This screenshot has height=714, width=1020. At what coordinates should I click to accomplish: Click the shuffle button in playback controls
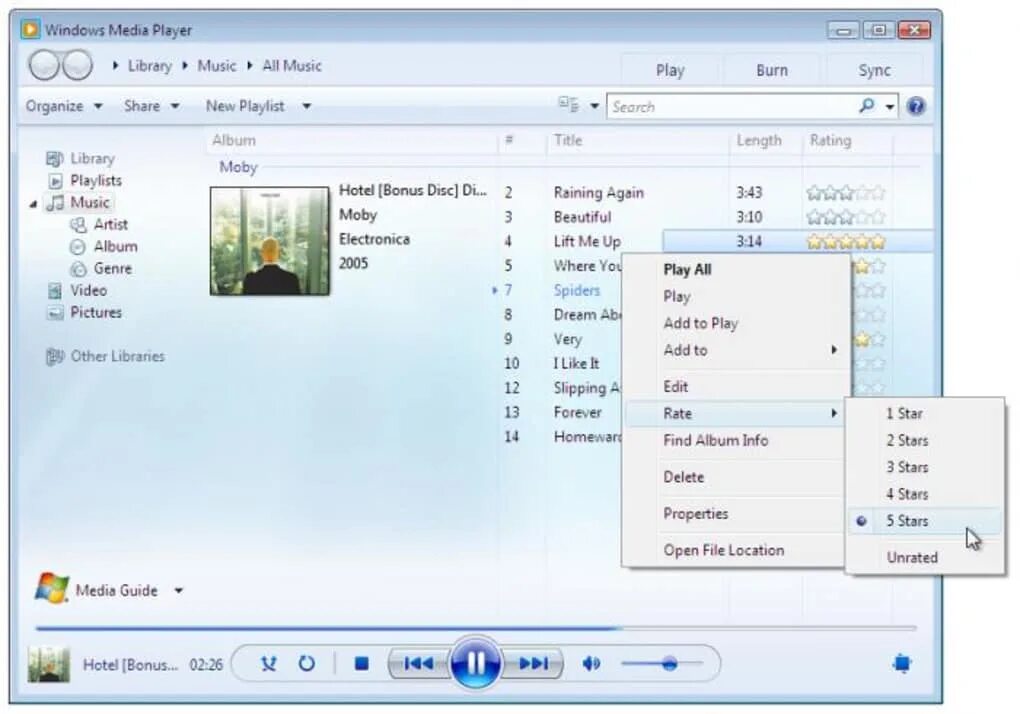268,663
